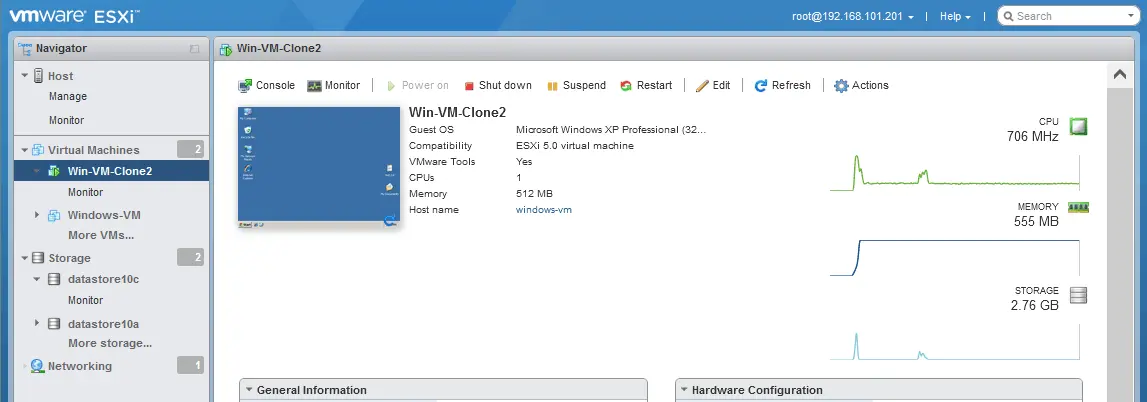
Task: Click the VM icon in the title bar
Action: (226, 49)
